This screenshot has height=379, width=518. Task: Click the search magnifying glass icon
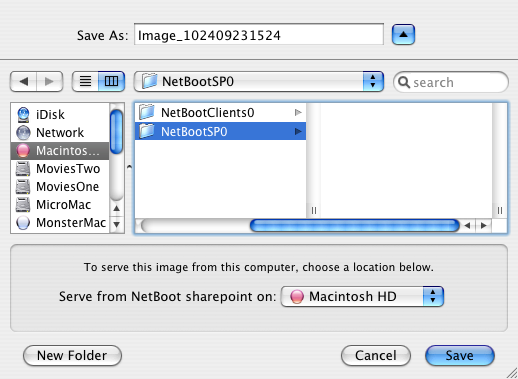point(404,82)
